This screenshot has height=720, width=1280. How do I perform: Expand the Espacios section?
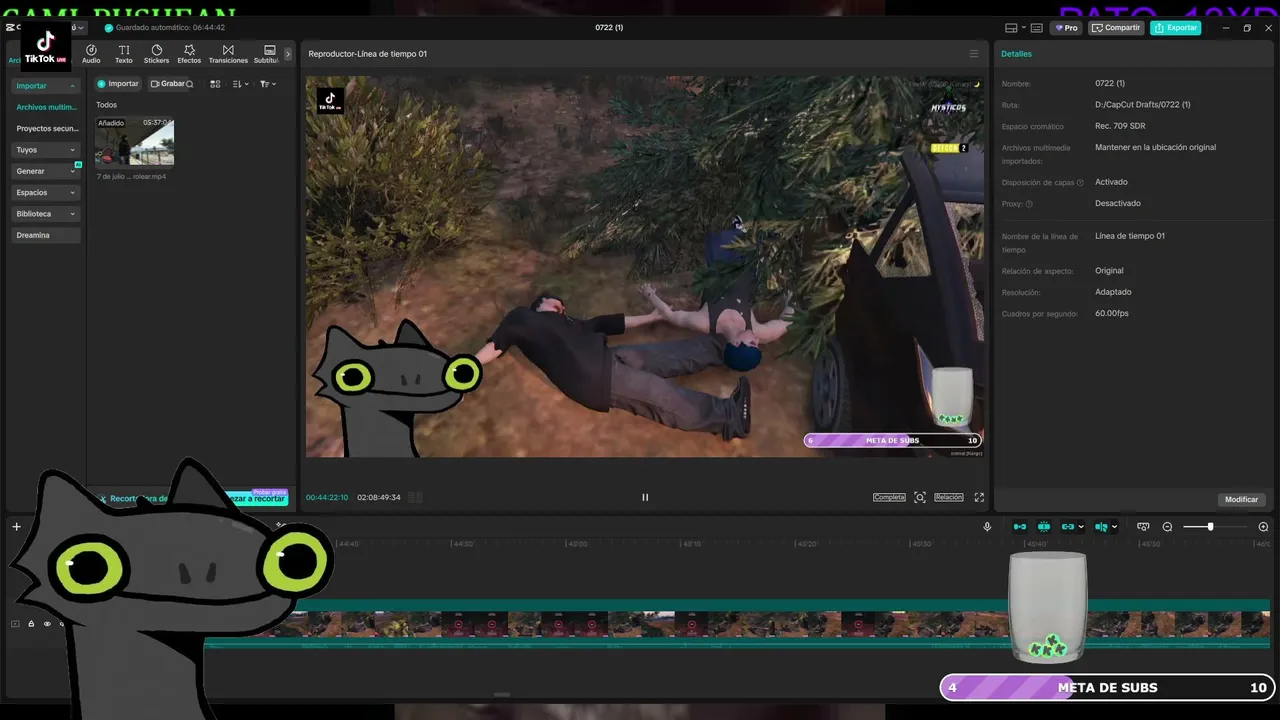46,192
